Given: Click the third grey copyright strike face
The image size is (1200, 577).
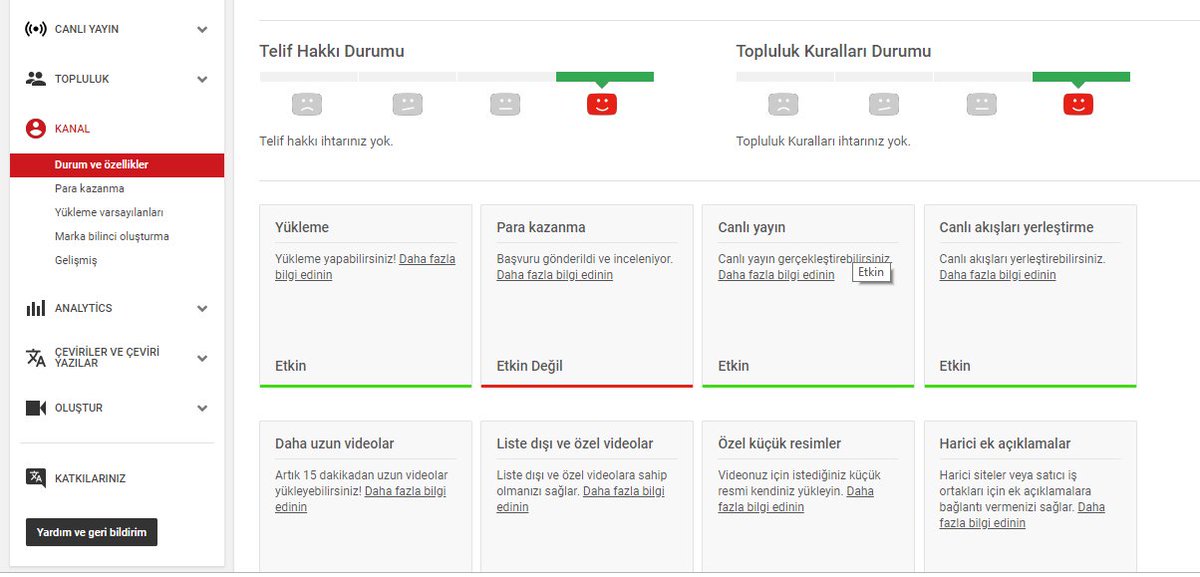Looking at the screenshot, I should [x=505, y=103].
